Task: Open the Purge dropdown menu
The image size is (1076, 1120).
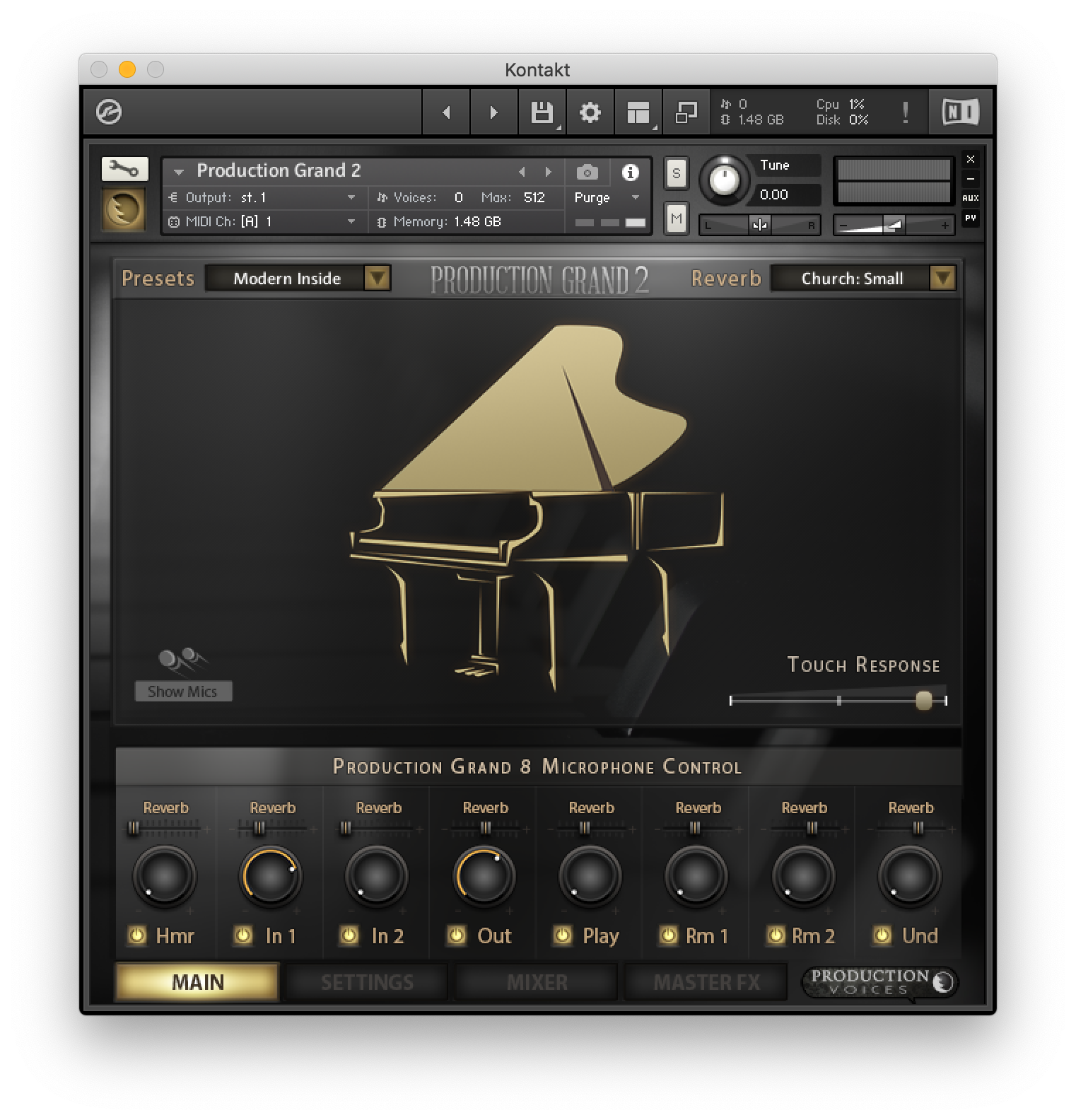Action: 607,197
